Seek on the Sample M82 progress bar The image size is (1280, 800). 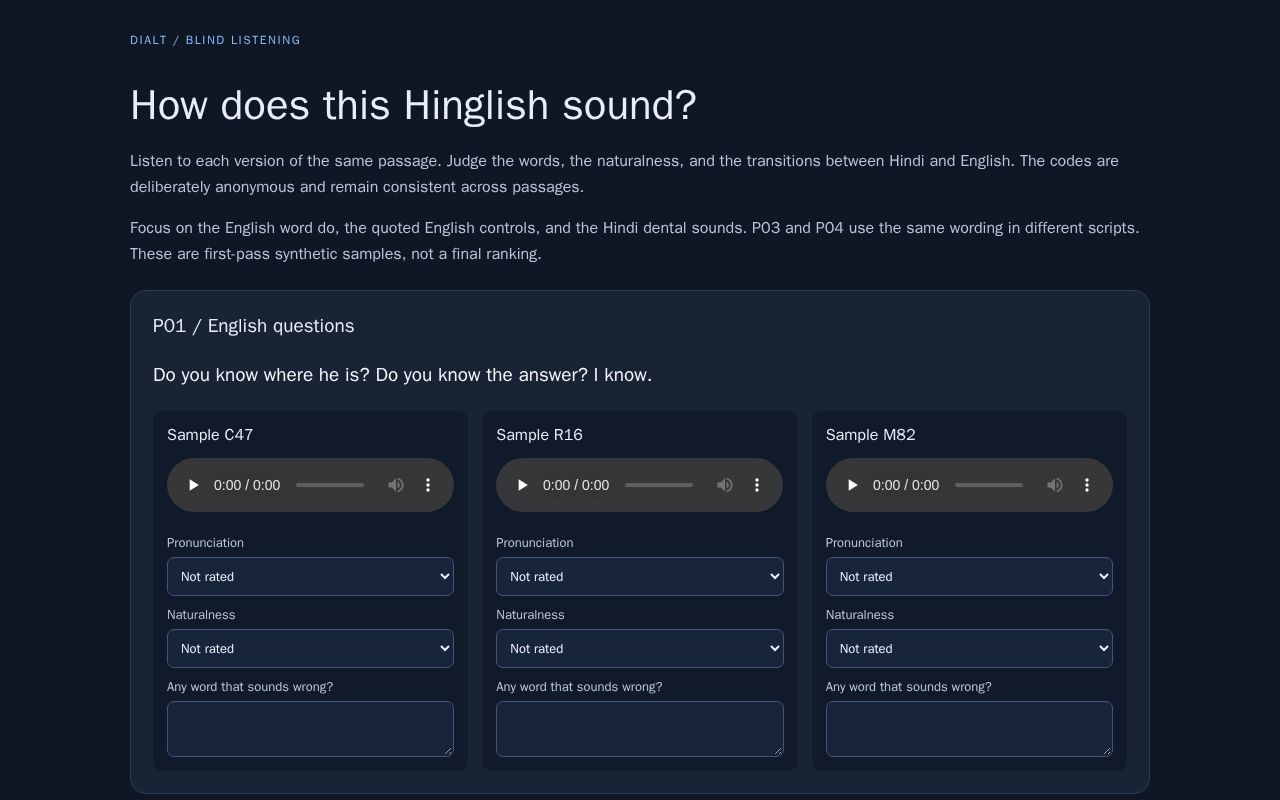[989, 485]
